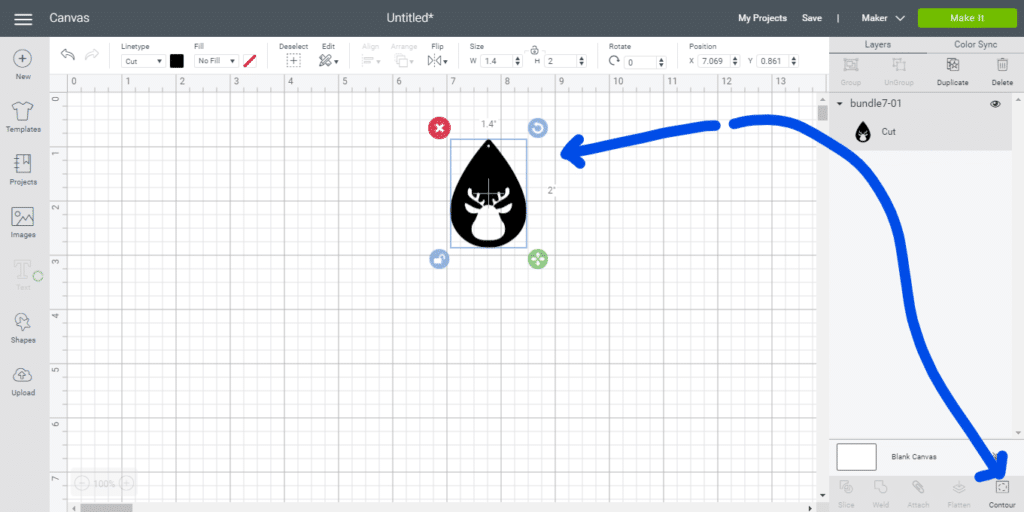Click the Flip tool icon
Viewport: 1024px width, 512px height.
point(437,61)
